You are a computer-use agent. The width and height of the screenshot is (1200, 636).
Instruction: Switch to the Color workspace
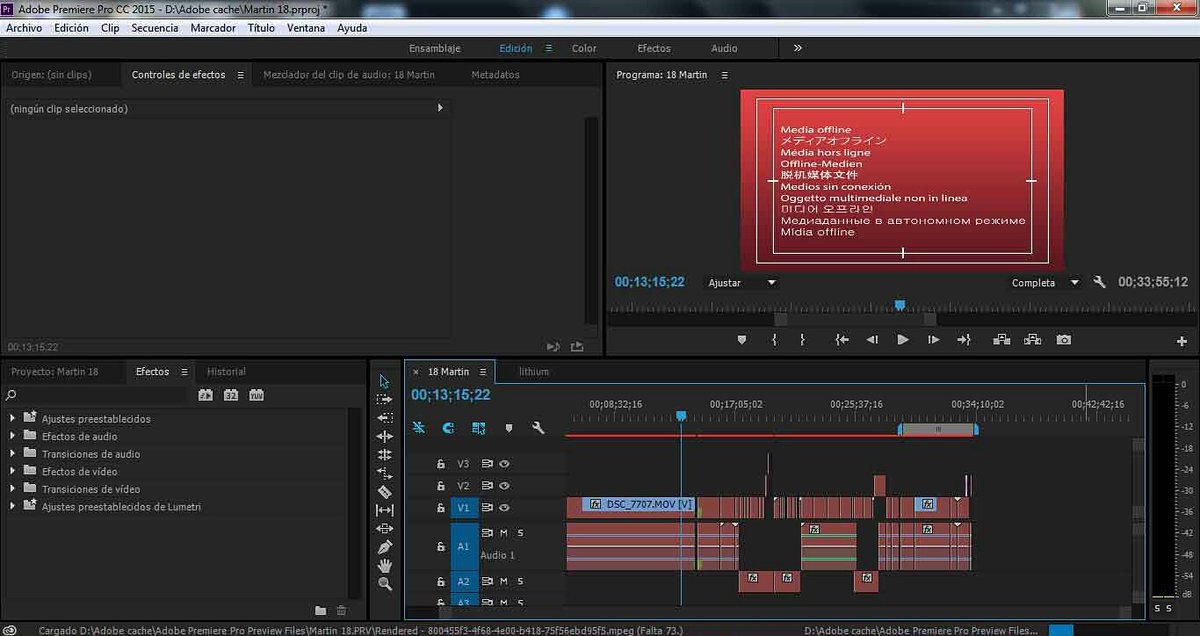pos(584,48)
